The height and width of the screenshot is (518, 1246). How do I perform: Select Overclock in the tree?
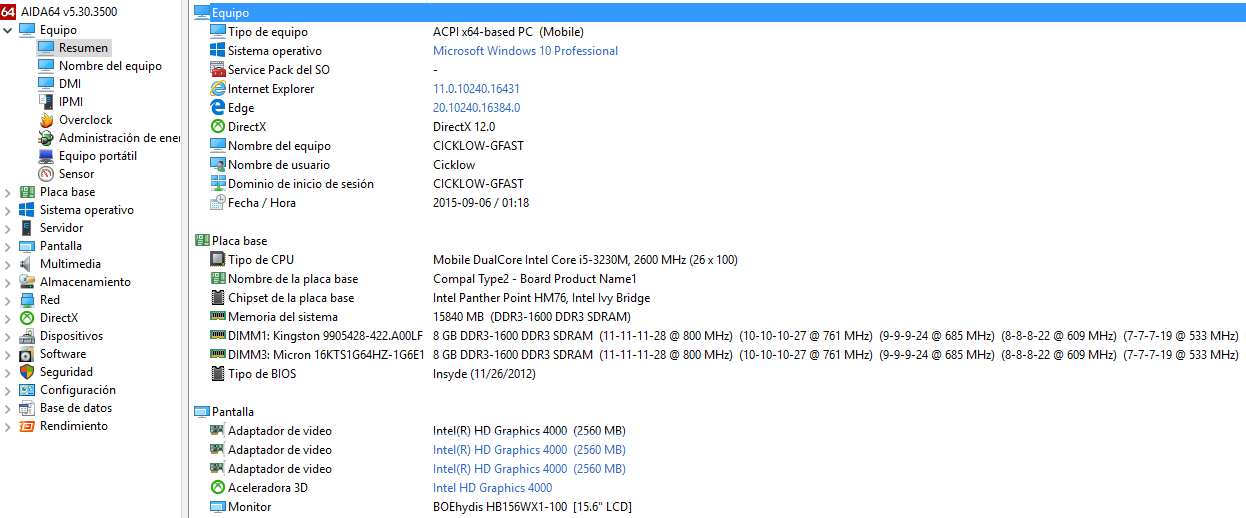tap(85, 120)
